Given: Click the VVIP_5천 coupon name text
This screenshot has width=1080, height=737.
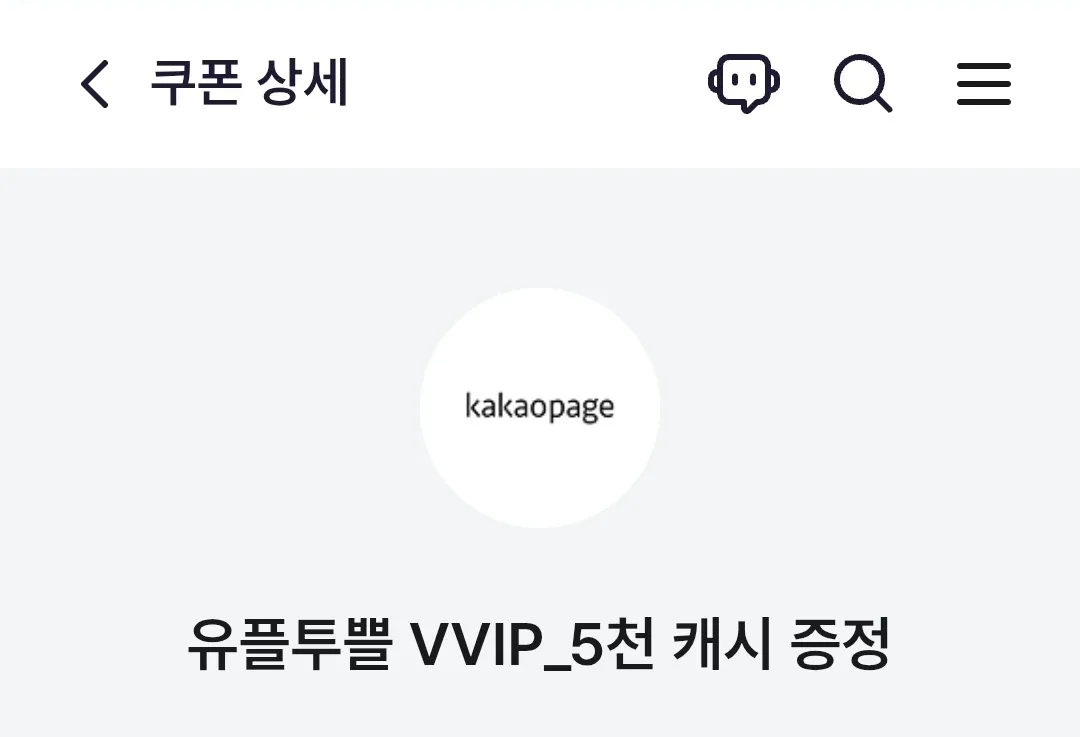Looking at the screenshot, I should 532,645.
